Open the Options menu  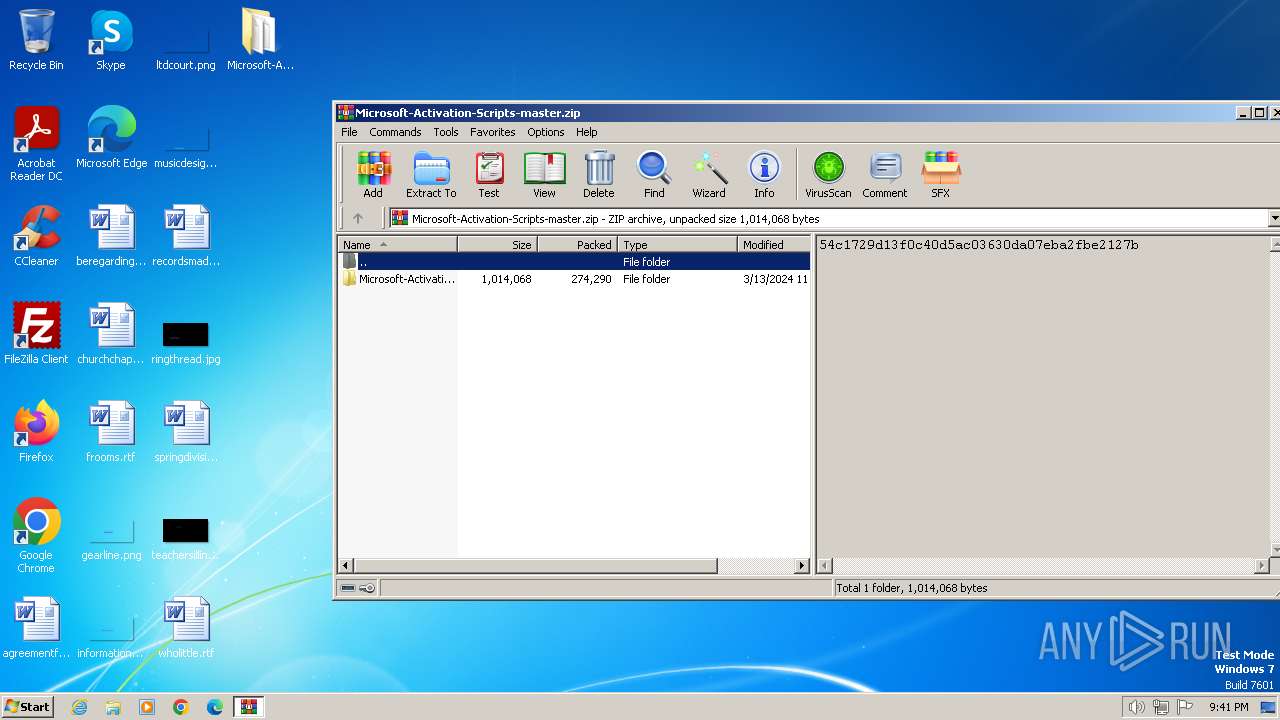tap(546, 132)
